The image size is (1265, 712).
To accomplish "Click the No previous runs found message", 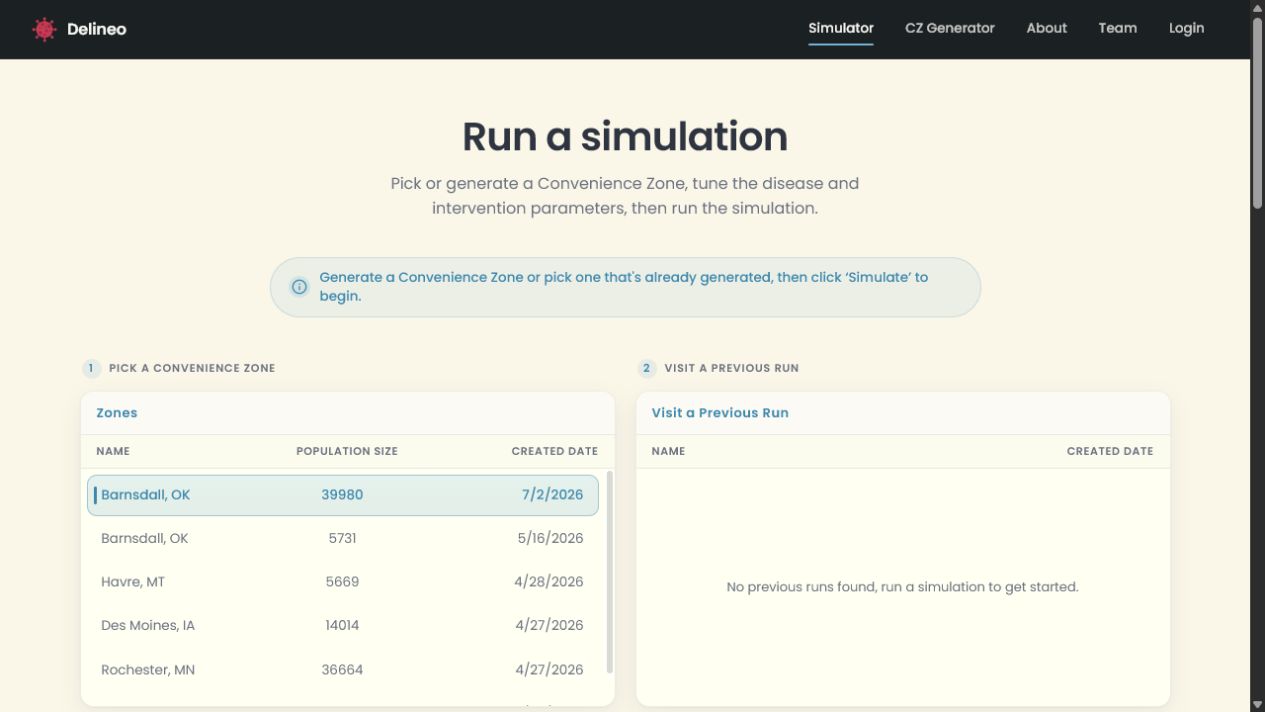I will pos(902,587).
